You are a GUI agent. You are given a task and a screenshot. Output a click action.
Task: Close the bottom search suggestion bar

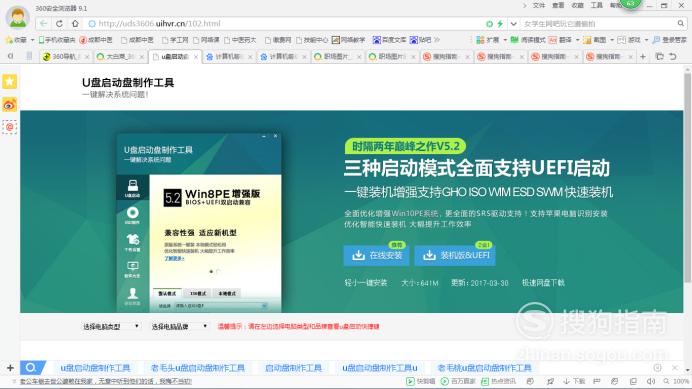click(675, 367)
